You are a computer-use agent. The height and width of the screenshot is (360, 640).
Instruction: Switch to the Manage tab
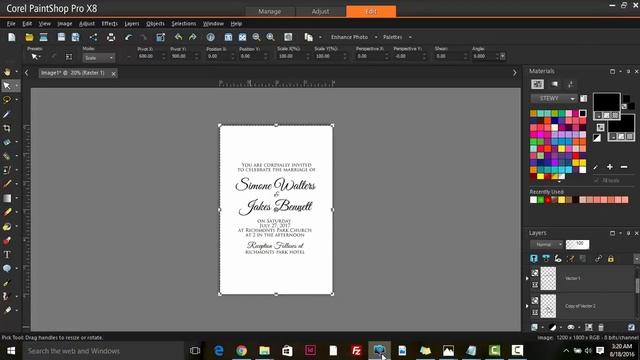[x=270, y=11]
